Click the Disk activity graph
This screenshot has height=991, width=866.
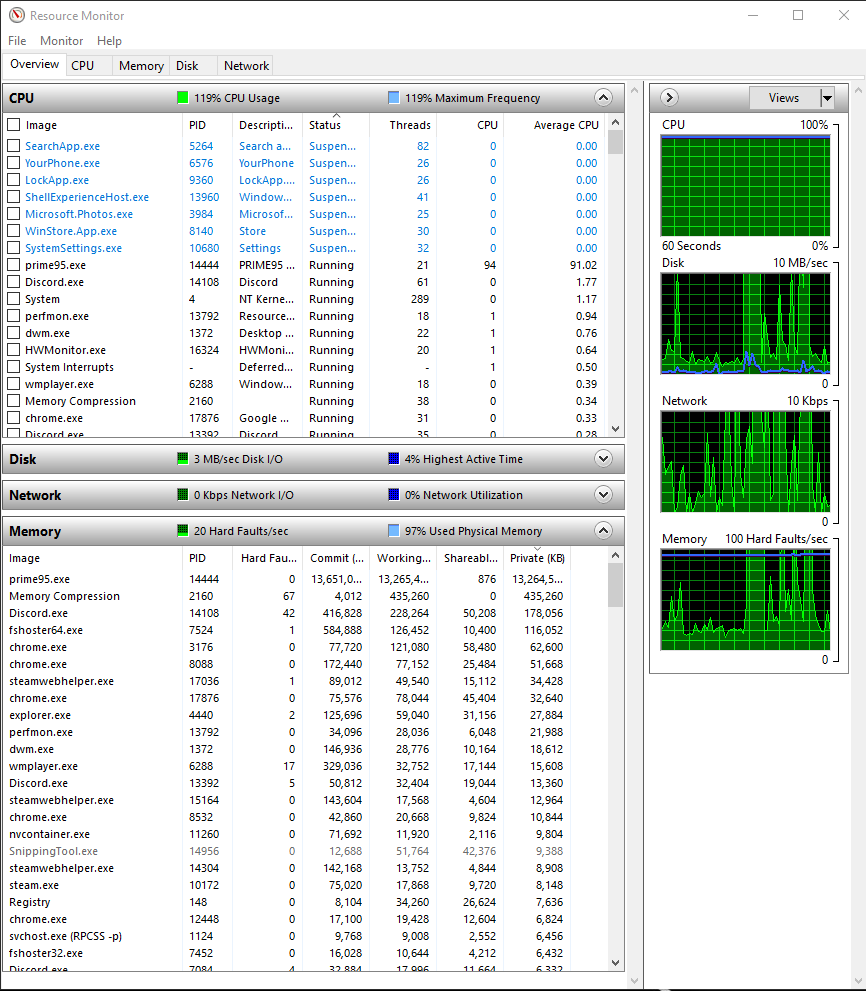click(x=745, y=324)
